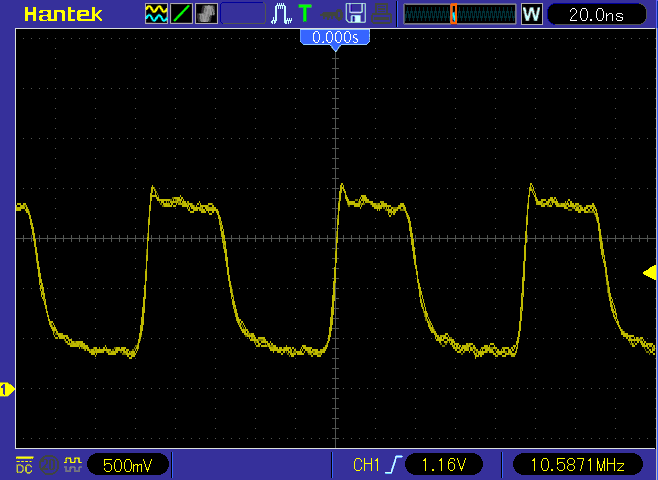
Task: Click the CH1 trigger source label
Action: pyautogui.click(x=366, y=465)
